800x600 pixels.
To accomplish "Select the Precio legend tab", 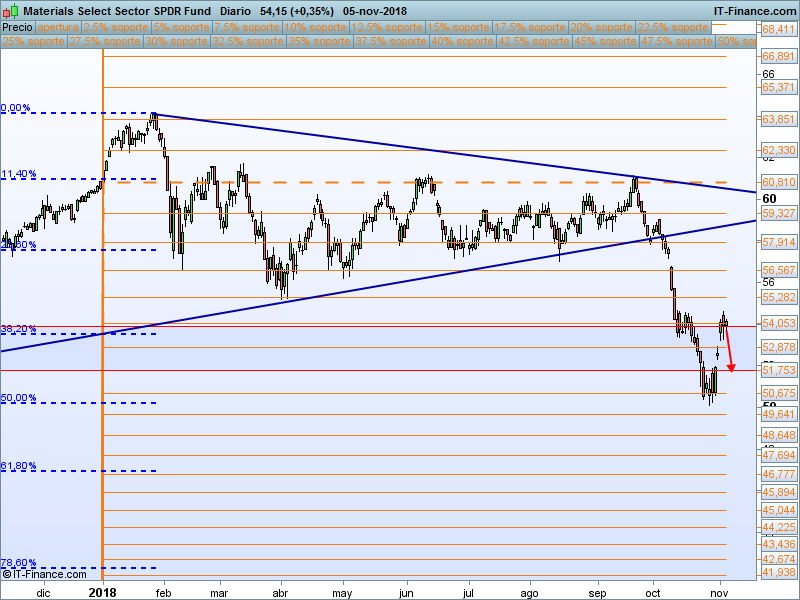I will (17, 27).
